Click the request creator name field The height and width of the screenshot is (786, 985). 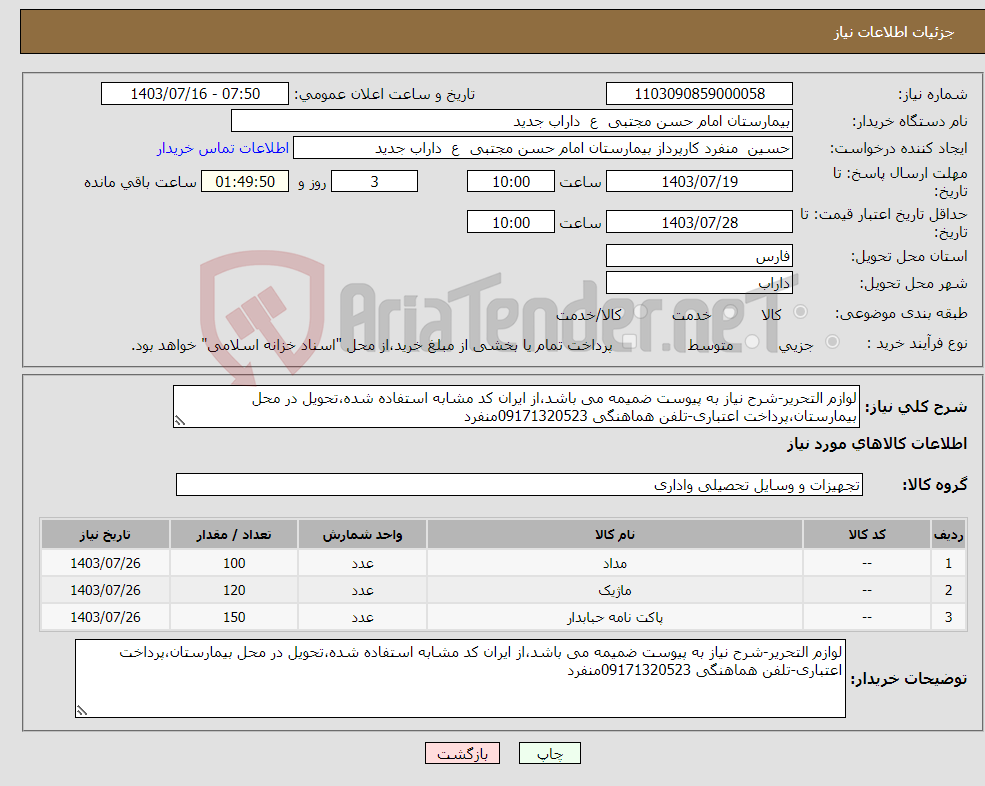(x=543, y=148)
